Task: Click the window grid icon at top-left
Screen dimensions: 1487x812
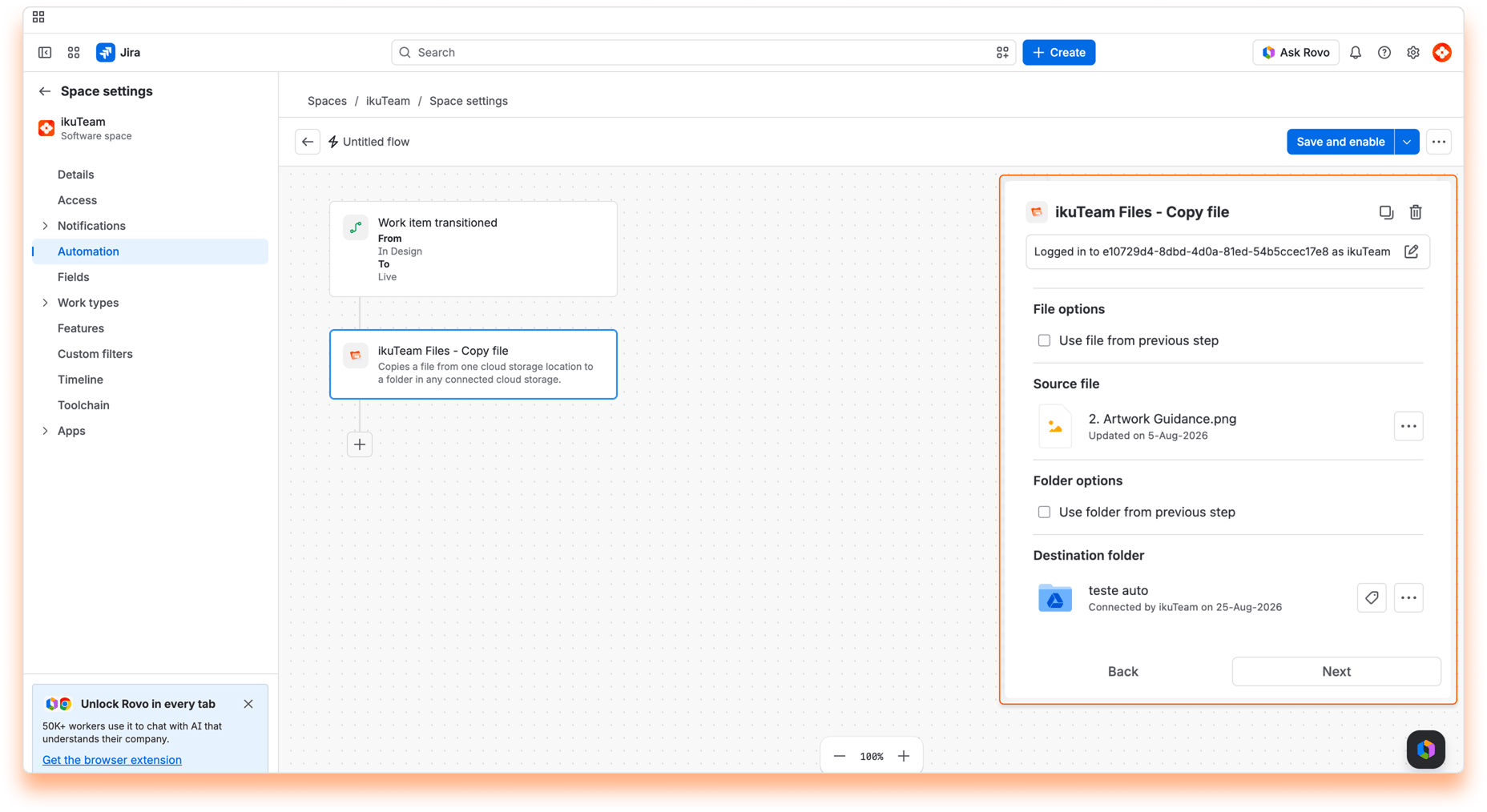Action: tap(38, 17)
